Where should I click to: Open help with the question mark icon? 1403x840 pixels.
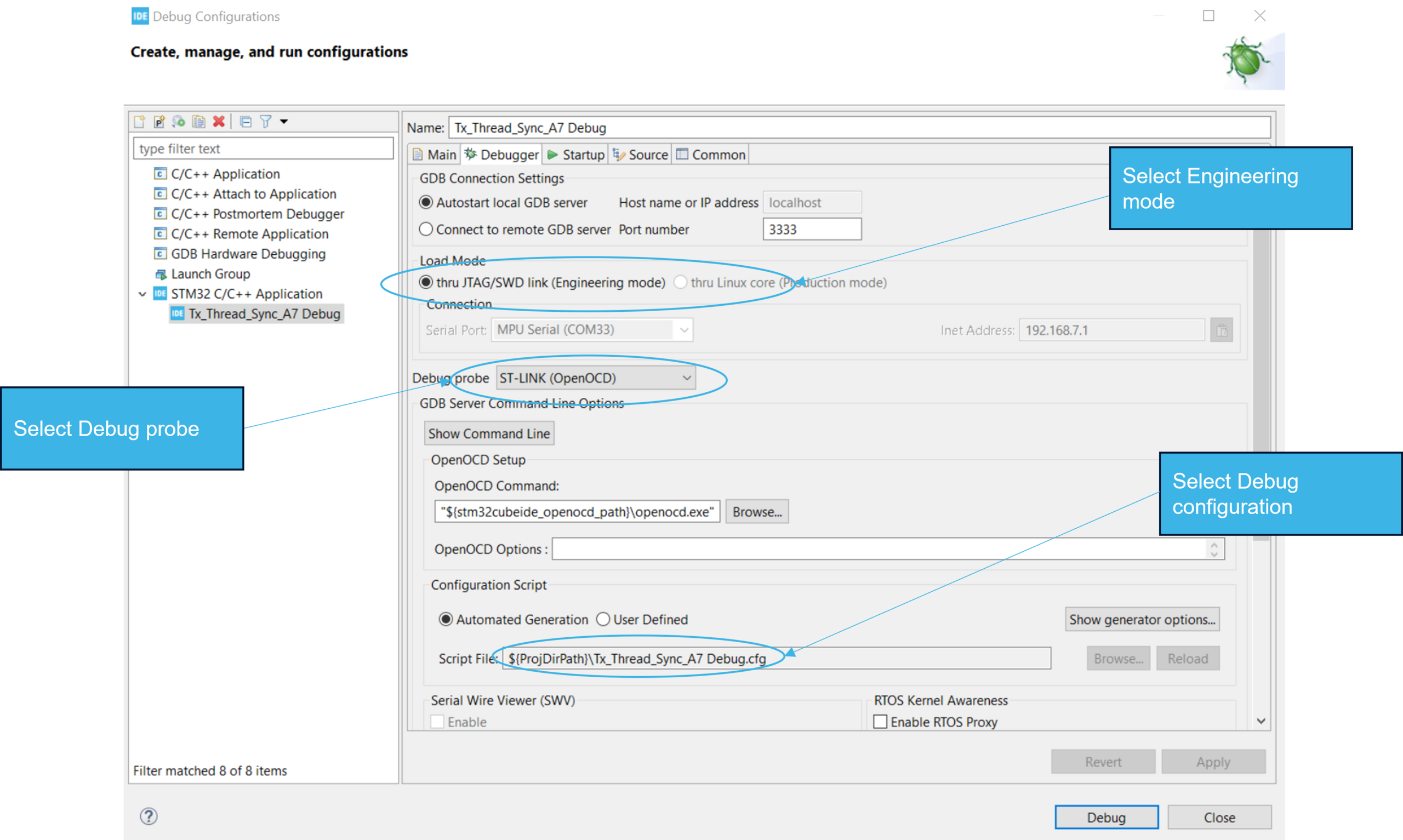(149, 816)
